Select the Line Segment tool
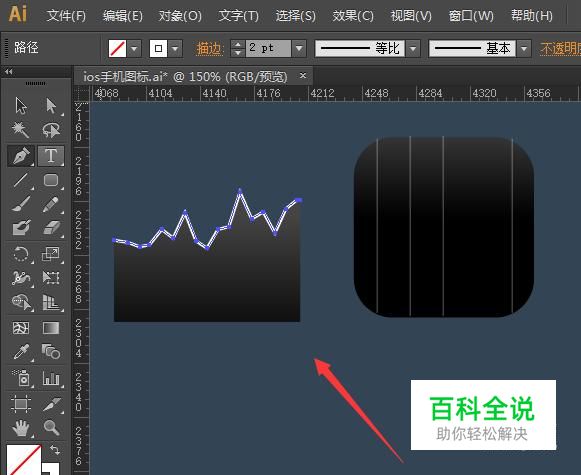This screenshot has width=581, height=475. click(21, 180)
